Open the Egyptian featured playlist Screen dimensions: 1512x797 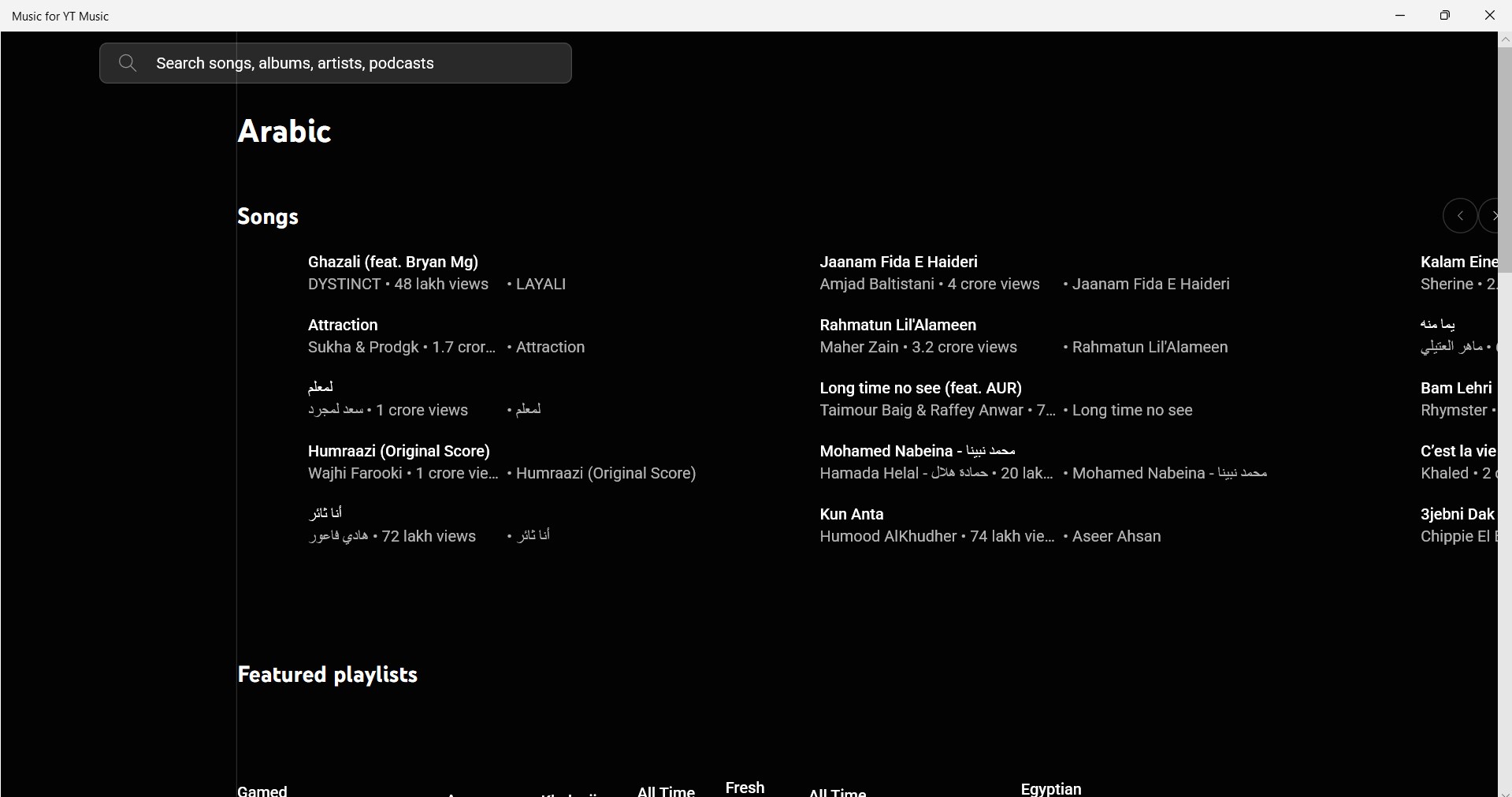click(x=1051, y=789)
